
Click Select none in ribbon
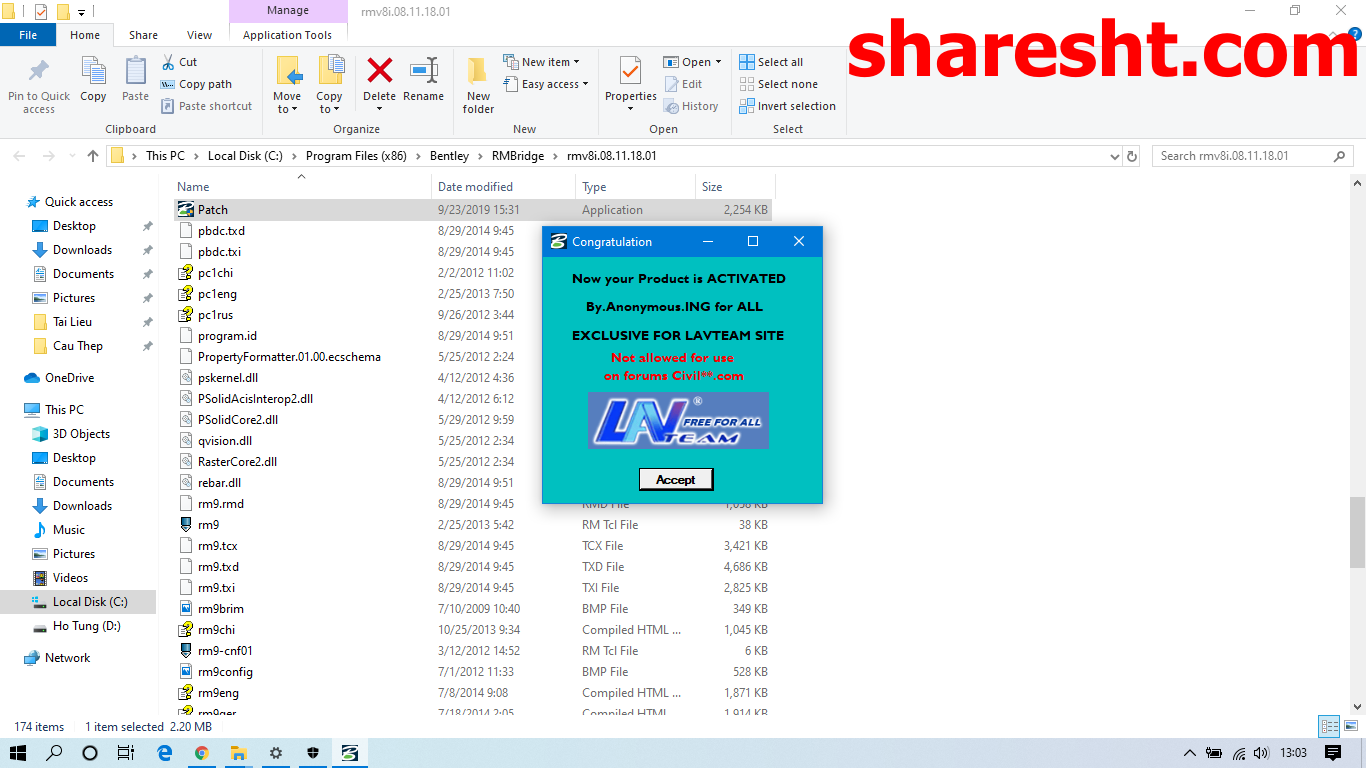(778, 84)
